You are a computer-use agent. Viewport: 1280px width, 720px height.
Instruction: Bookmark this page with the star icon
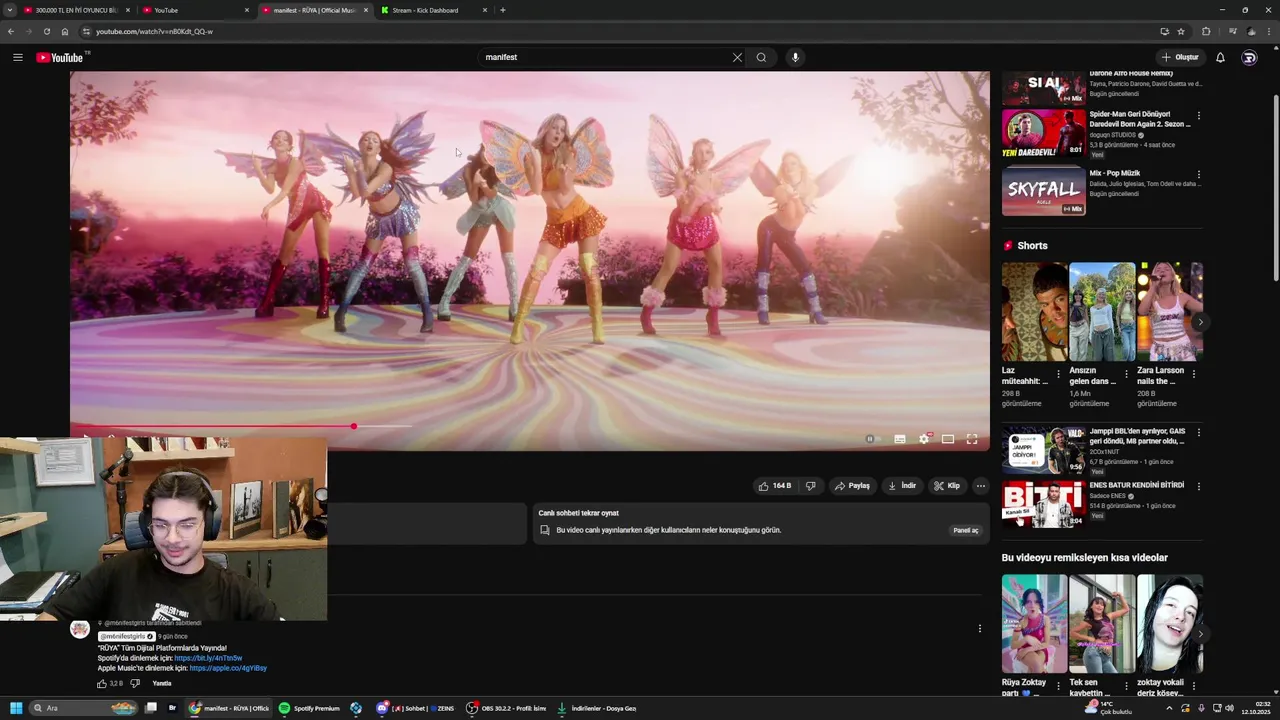[x=1181, y=31]
